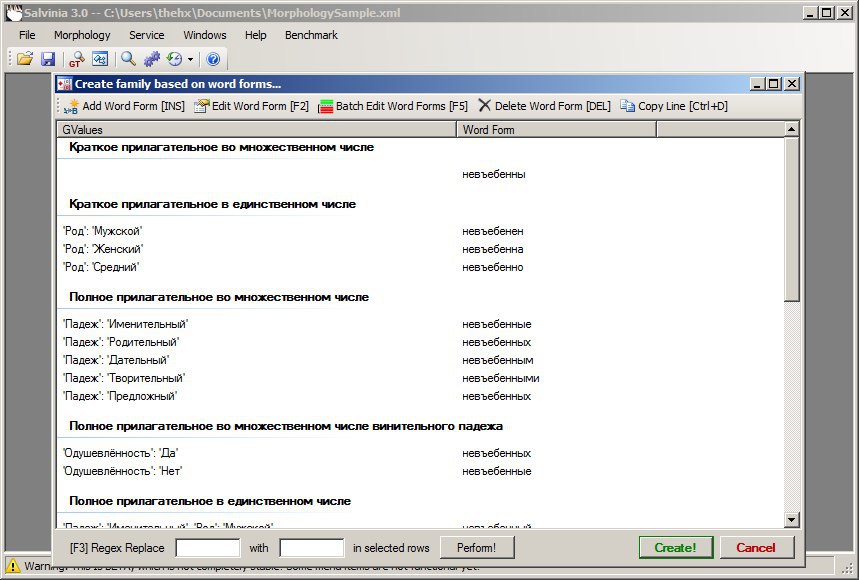Open a file with the folder icon
Screen dimensions: 859x580
(x=25, y=59)
